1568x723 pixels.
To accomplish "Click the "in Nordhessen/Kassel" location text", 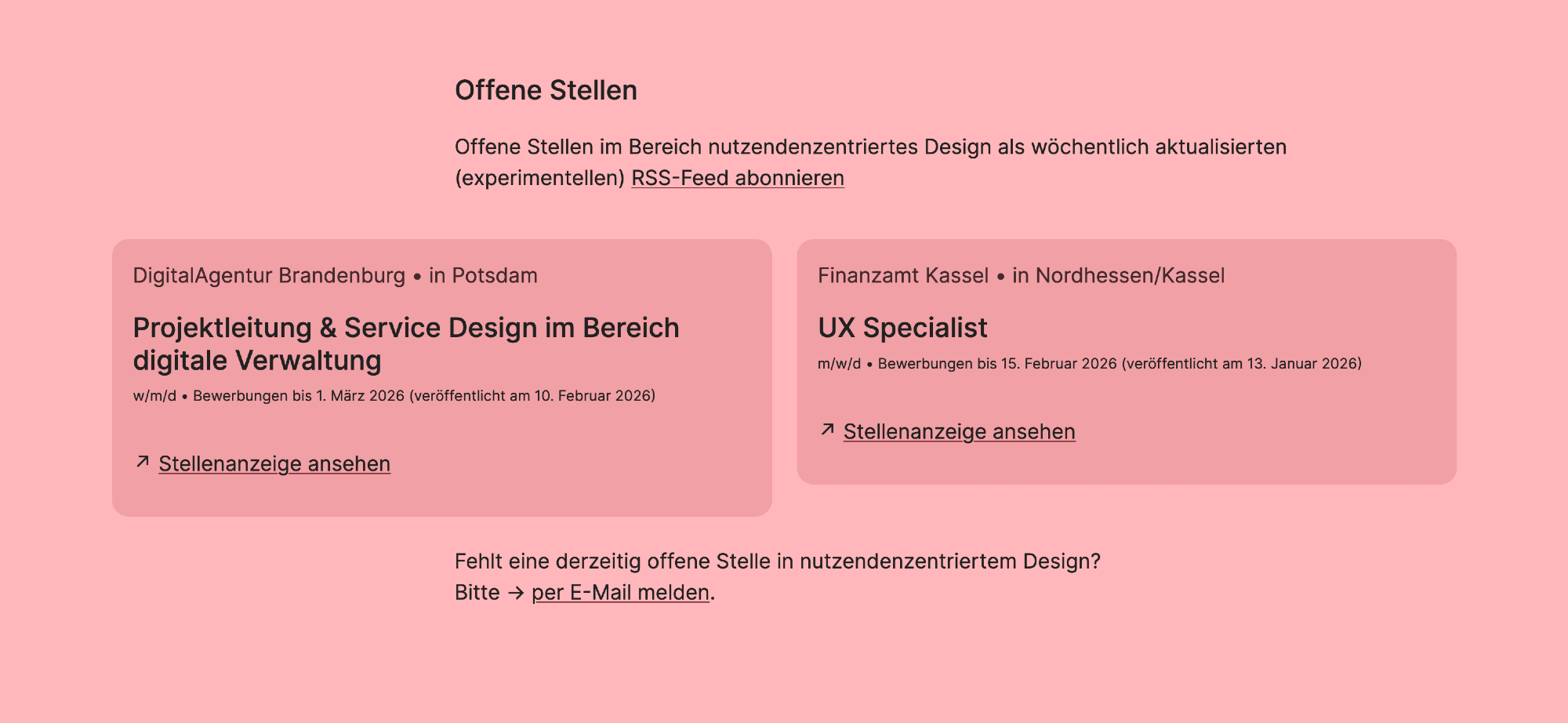I will click(1118, 275).
